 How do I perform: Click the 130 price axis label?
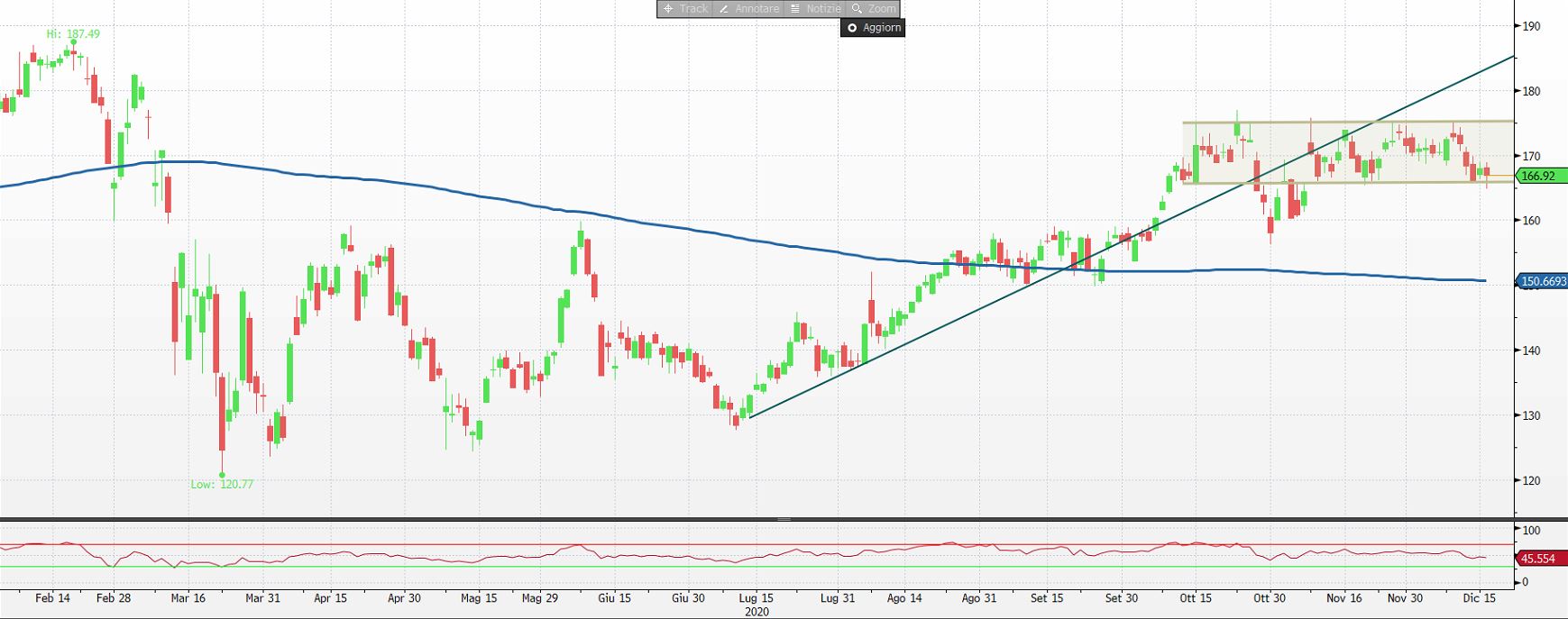click(1530, 416)
